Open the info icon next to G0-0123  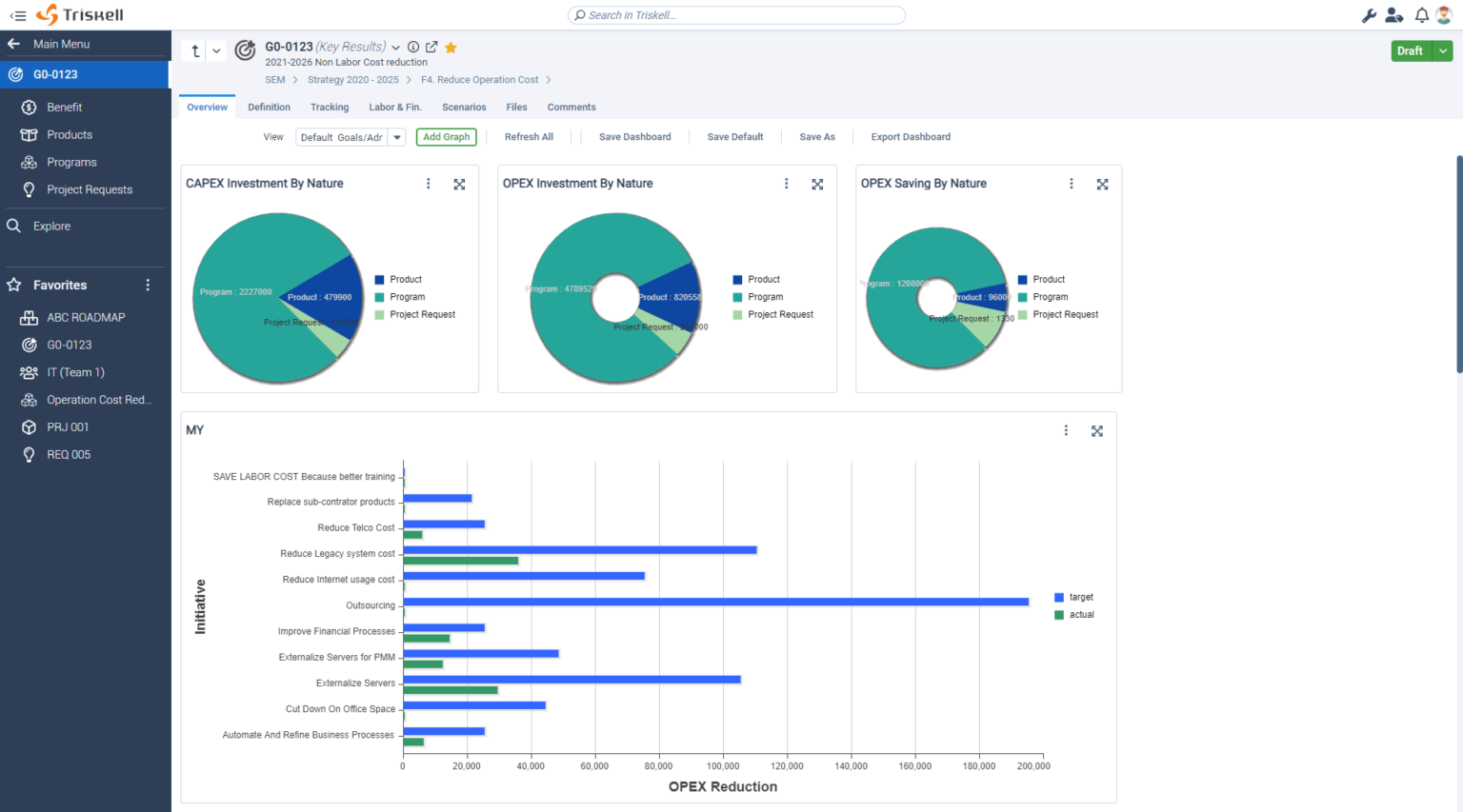click(x=413, y=47)
